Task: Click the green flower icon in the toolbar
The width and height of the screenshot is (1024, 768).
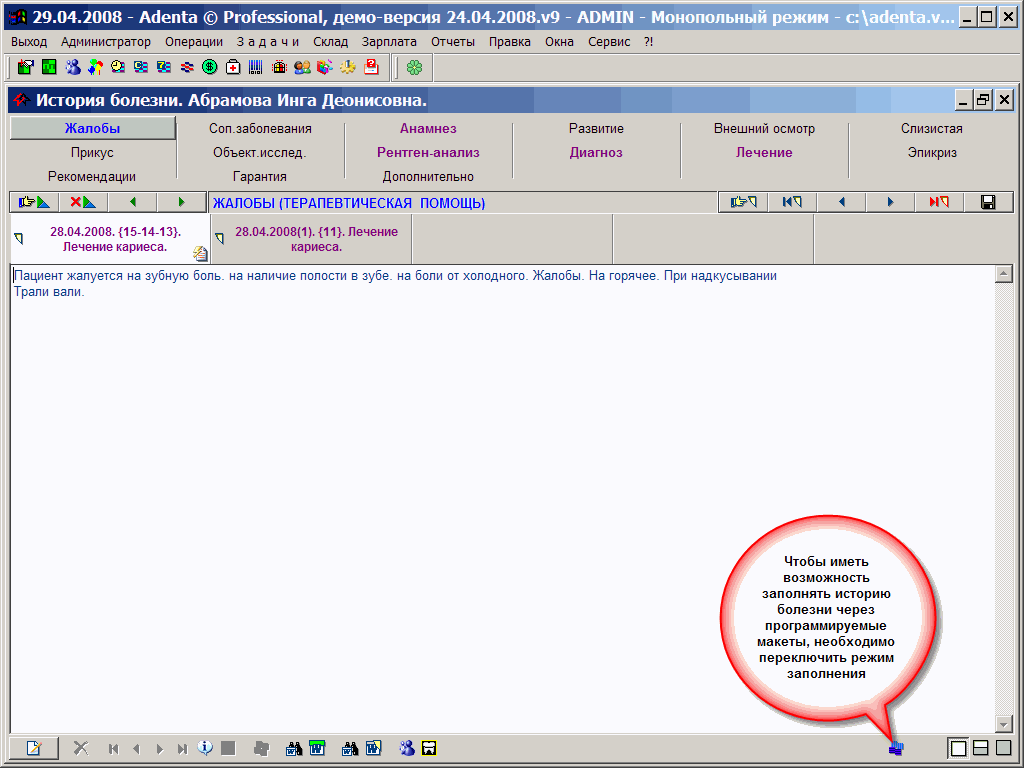Action: 414,67
